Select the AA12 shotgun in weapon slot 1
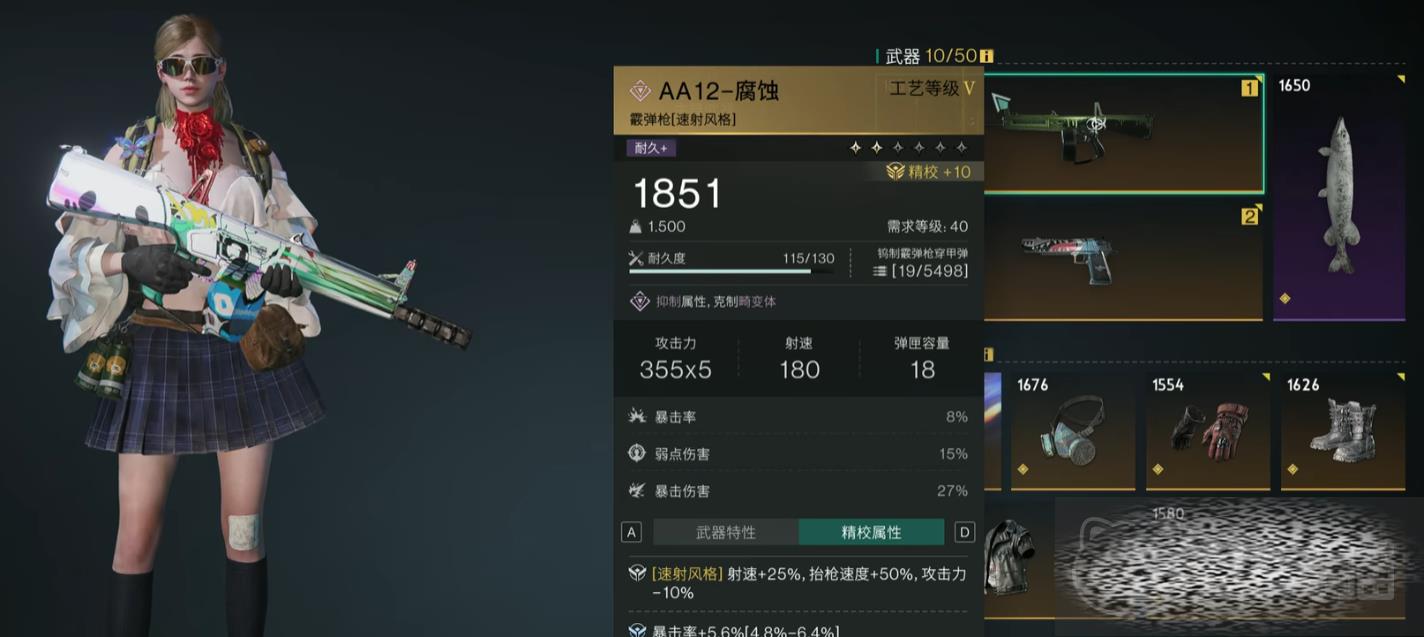 (x=1124, y=133)
